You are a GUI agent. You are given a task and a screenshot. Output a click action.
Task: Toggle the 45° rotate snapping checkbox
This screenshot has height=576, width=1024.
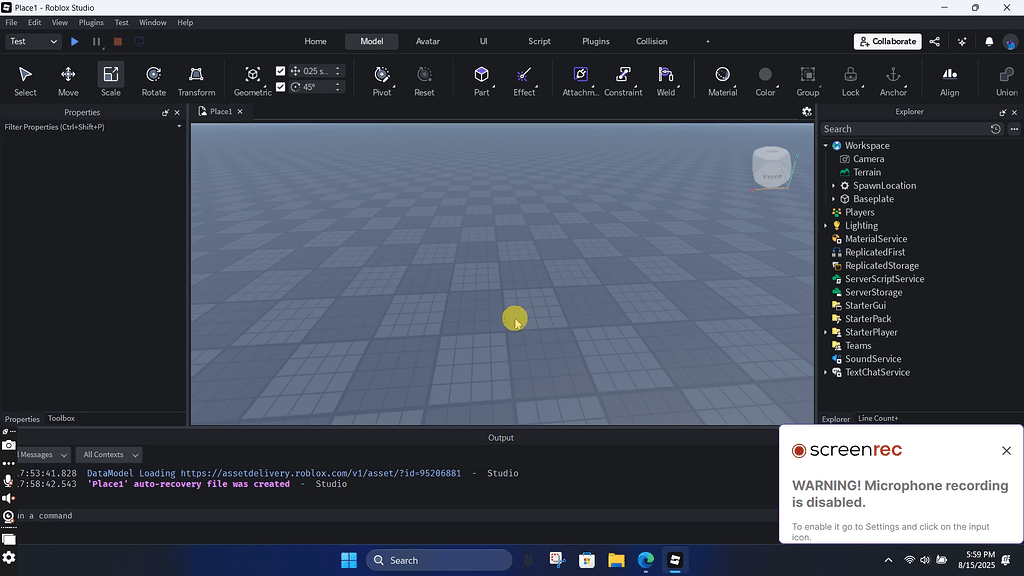click(x=280, y=87)
